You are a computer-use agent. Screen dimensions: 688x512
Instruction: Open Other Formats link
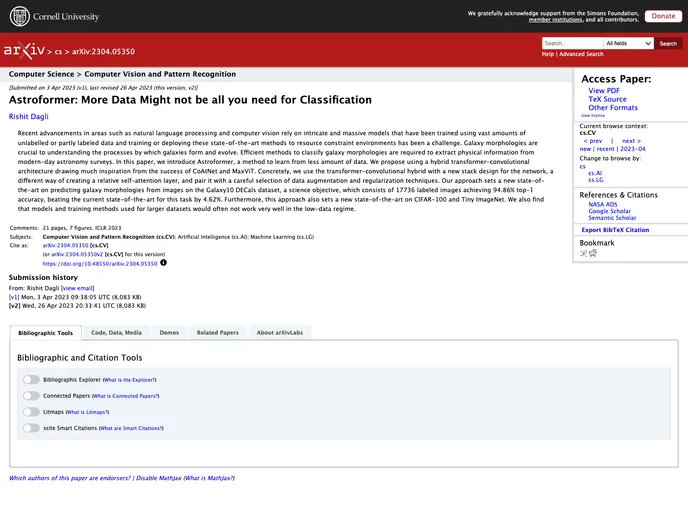click(x=613, y=107)
